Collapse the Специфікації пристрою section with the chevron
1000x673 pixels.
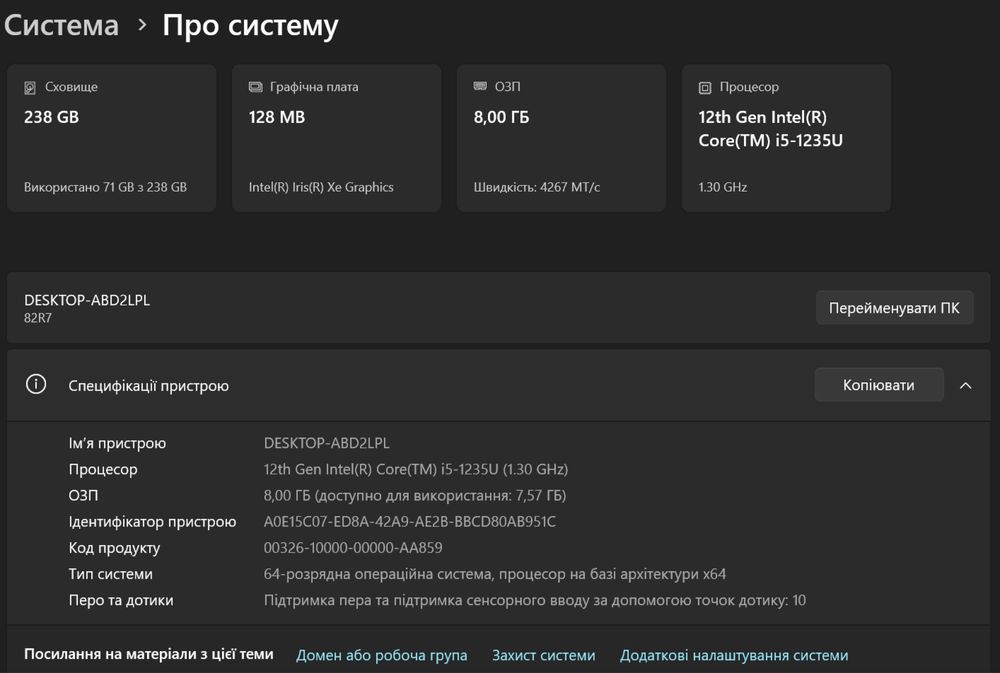point(966,385)
